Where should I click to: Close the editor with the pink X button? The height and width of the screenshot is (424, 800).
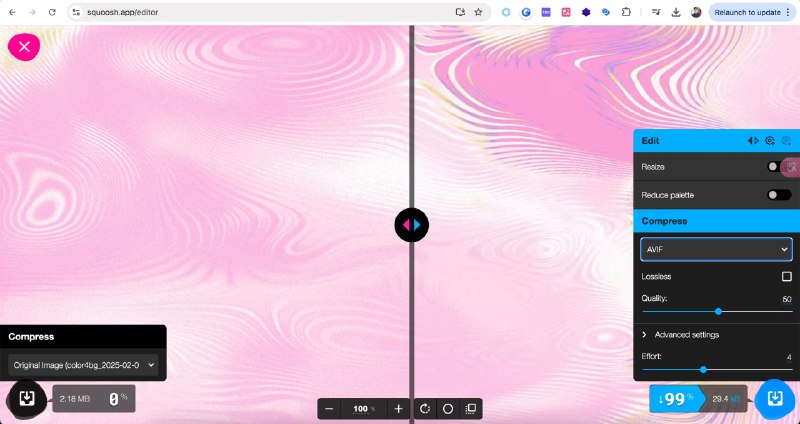coord(24,47)
